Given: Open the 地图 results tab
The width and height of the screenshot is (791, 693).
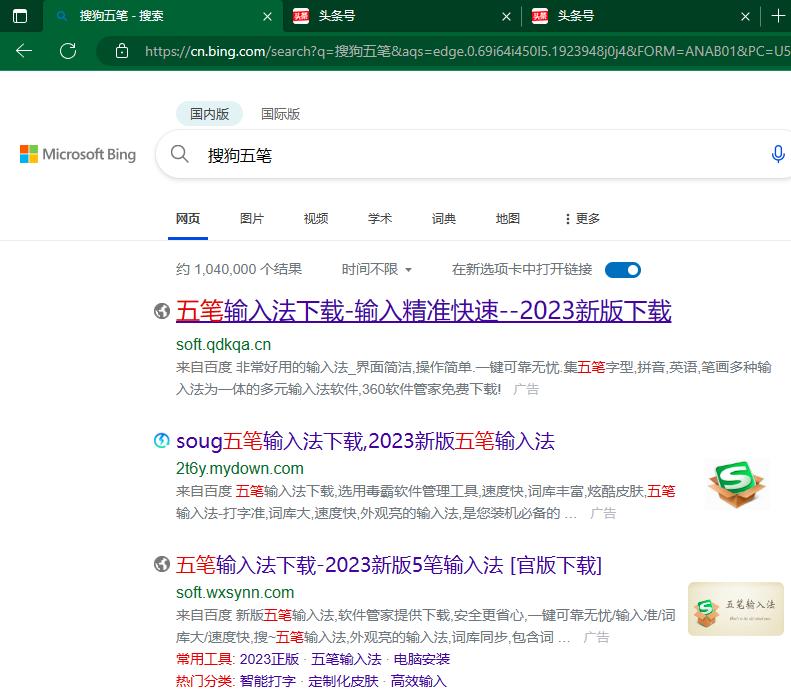Looking at the screenshot, I should [x=508, y=219].
